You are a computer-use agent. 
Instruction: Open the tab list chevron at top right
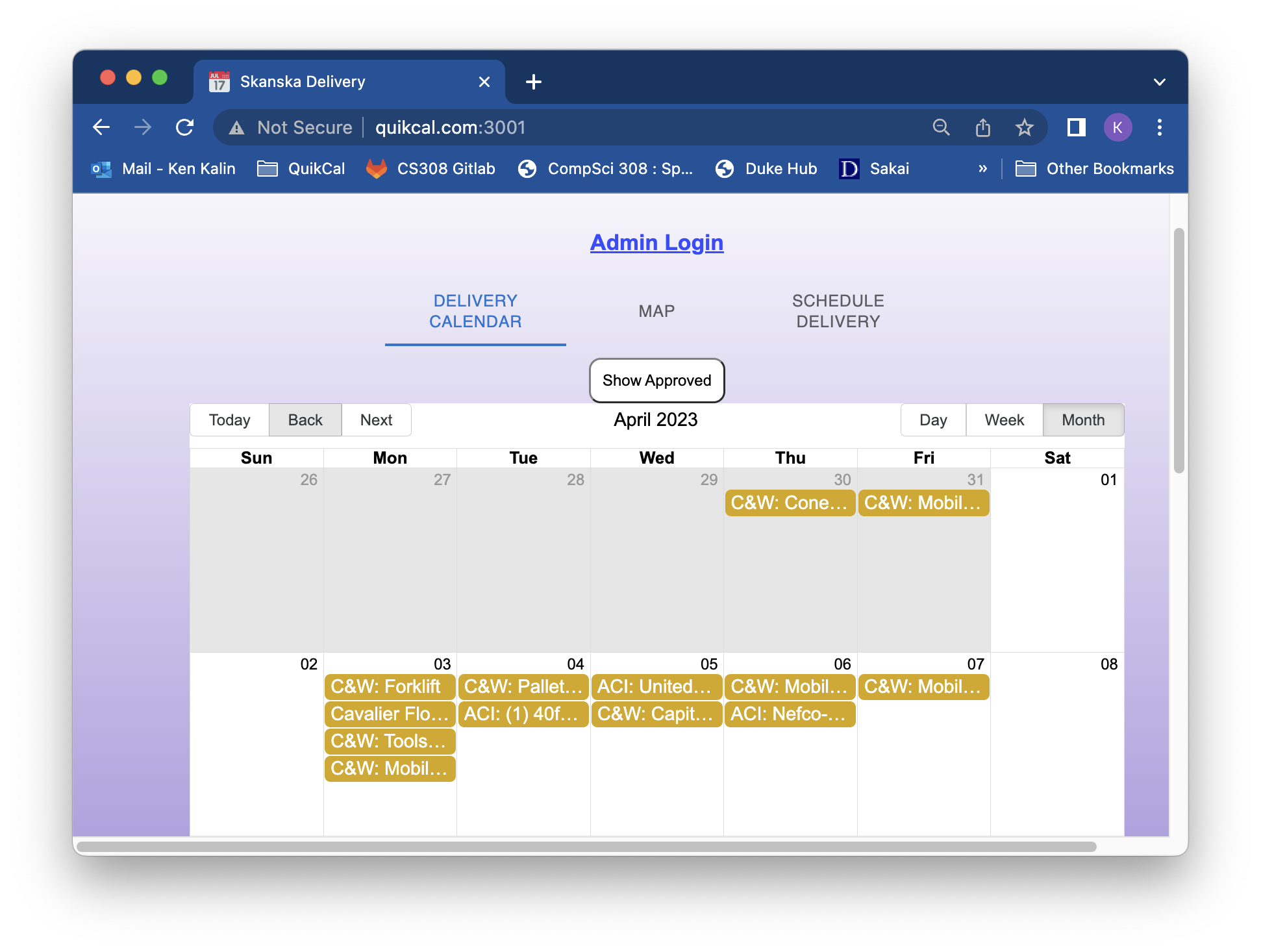(1160, 81)
